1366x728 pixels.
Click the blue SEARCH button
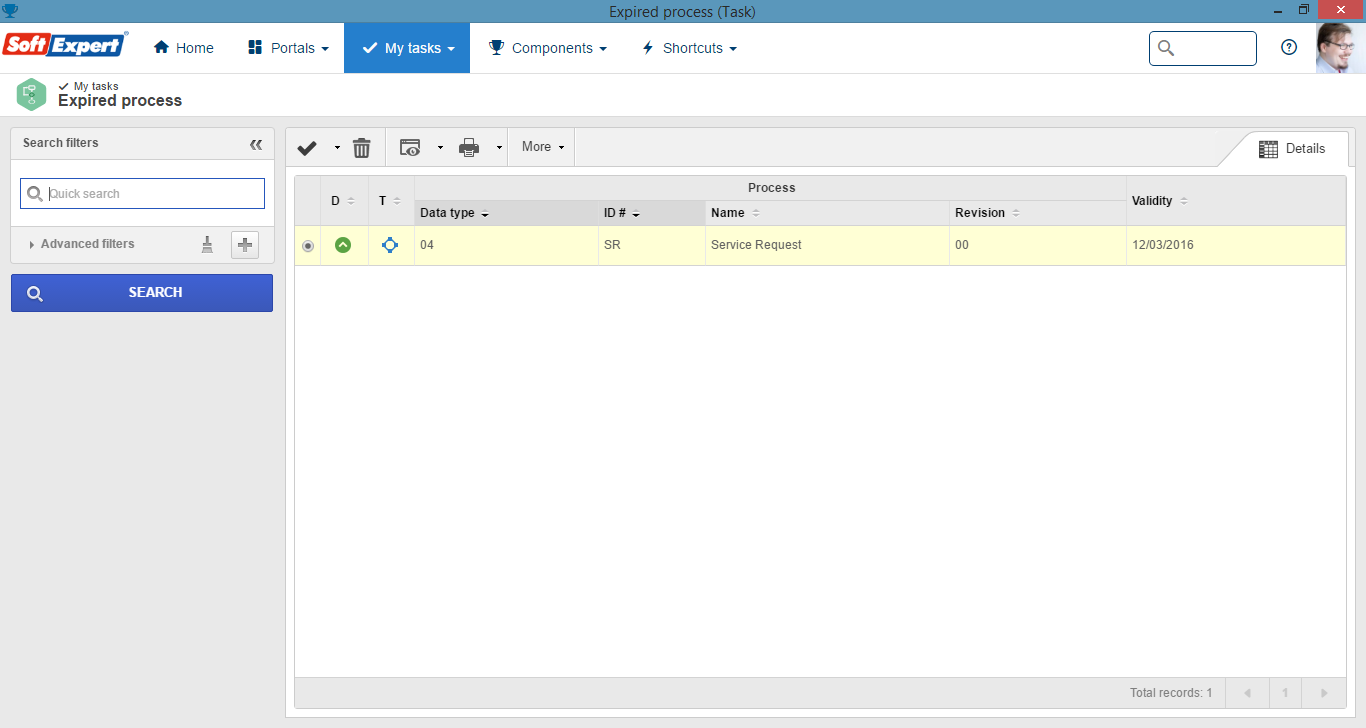[142, 293]
